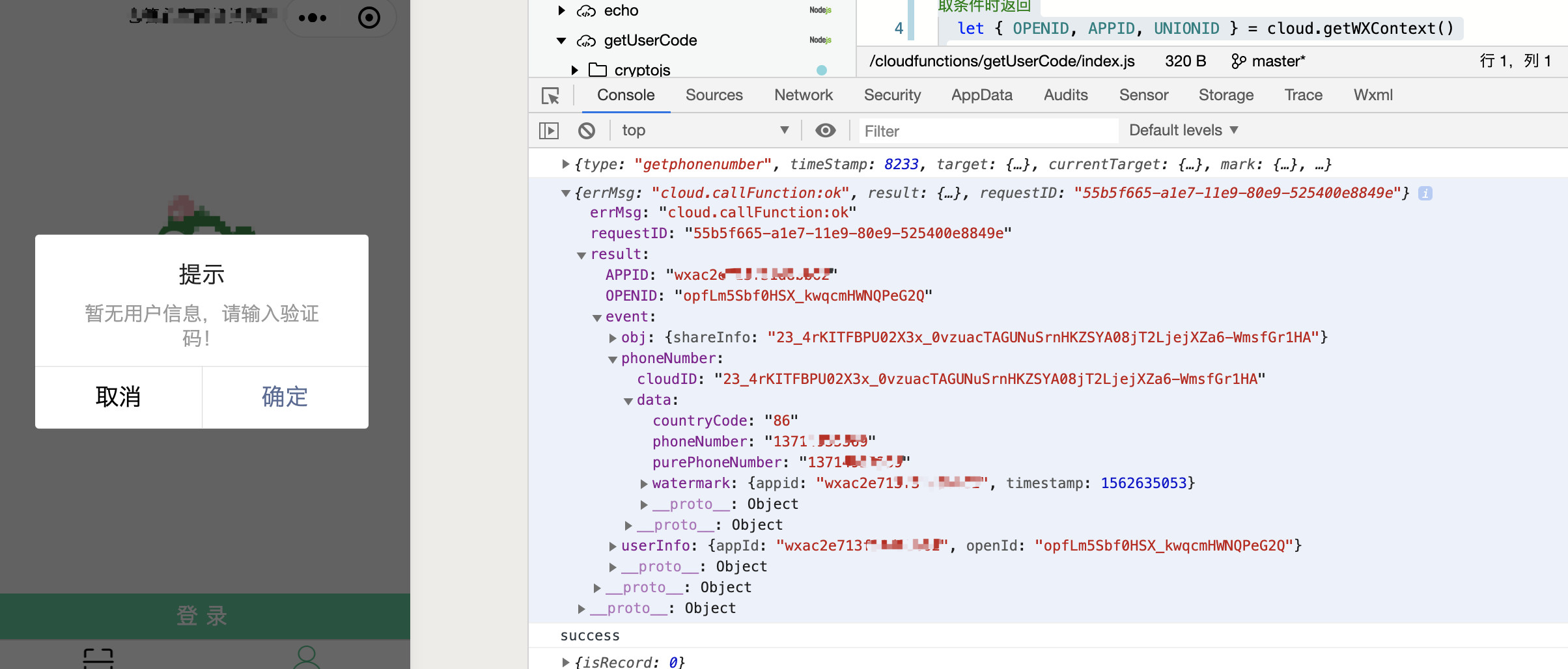Click the eye live expression icon

pos(825,131)
